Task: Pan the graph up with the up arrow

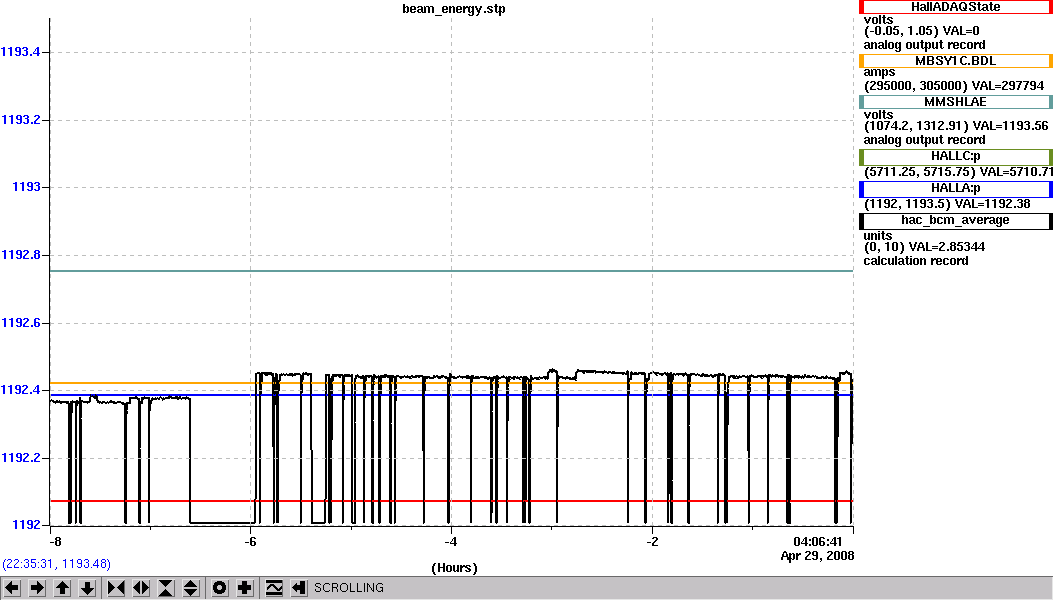Action: (62, 588)
